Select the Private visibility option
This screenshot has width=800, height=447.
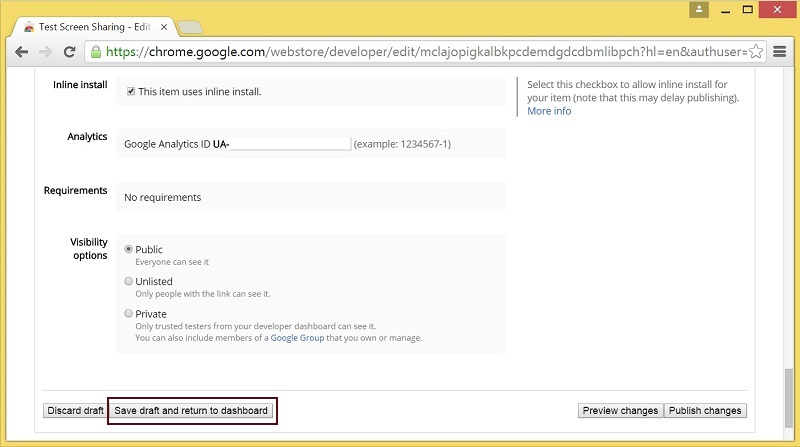tap(128, 313)
